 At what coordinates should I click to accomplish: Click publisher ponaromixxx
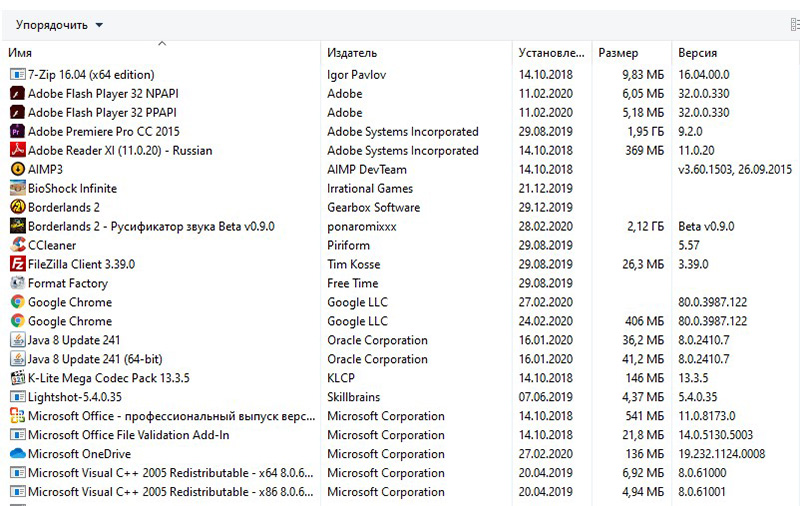(x=362, y=226)
